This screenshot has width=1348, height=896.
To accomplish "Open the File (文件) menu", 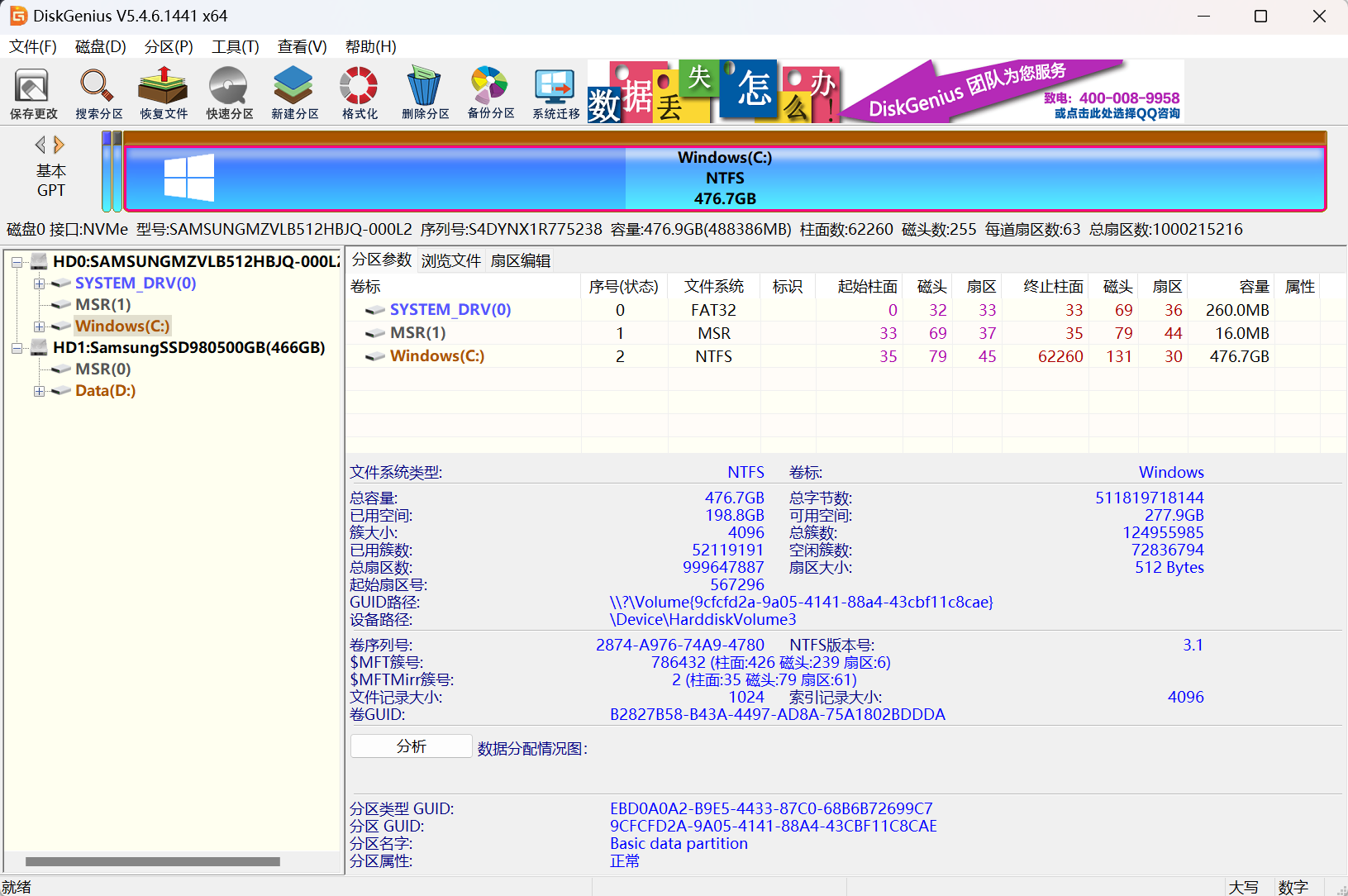I will pos(33,47).
